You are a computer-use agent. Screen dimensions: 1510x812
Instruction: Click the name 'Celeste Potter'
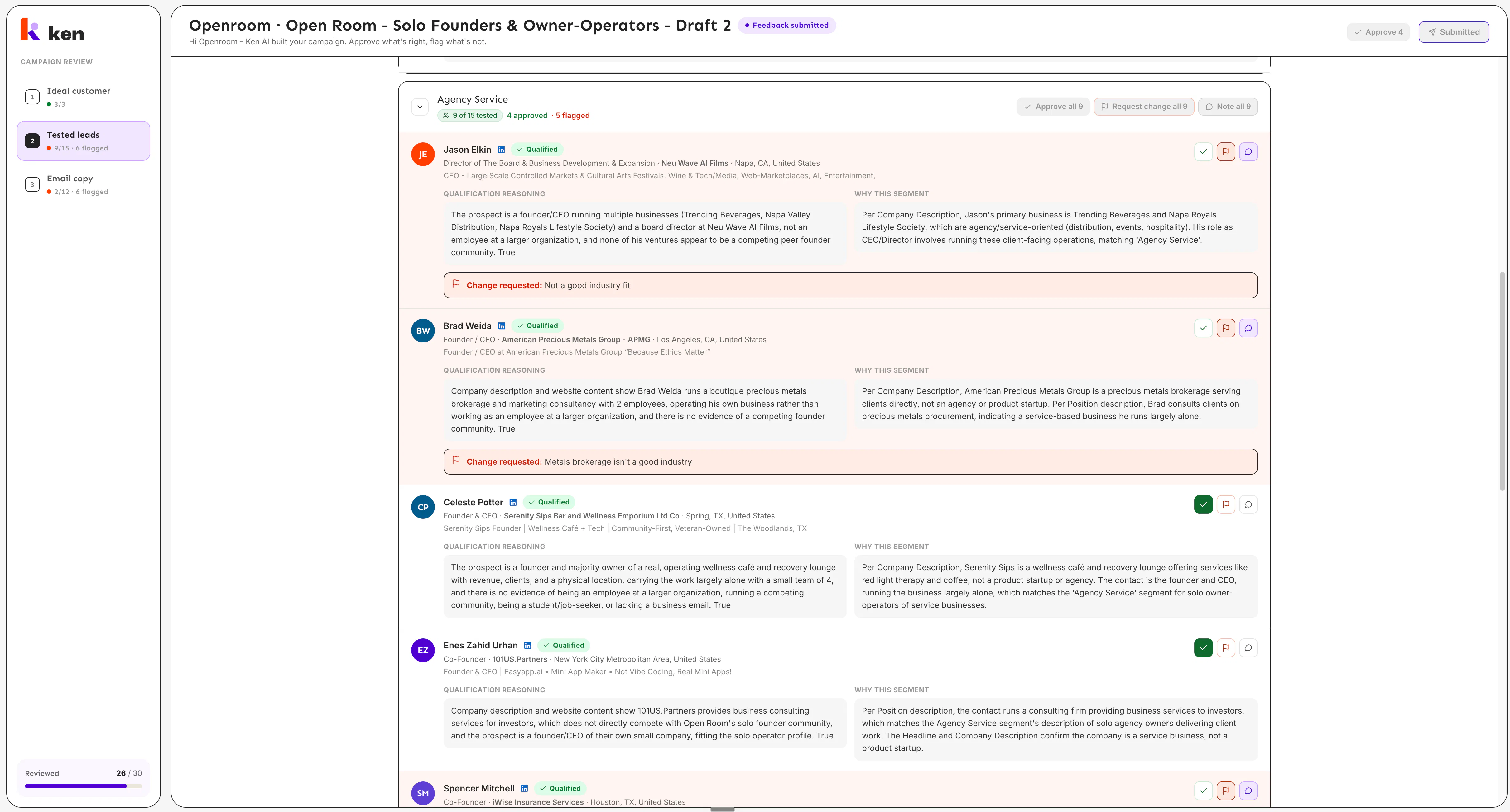(473, 503)
